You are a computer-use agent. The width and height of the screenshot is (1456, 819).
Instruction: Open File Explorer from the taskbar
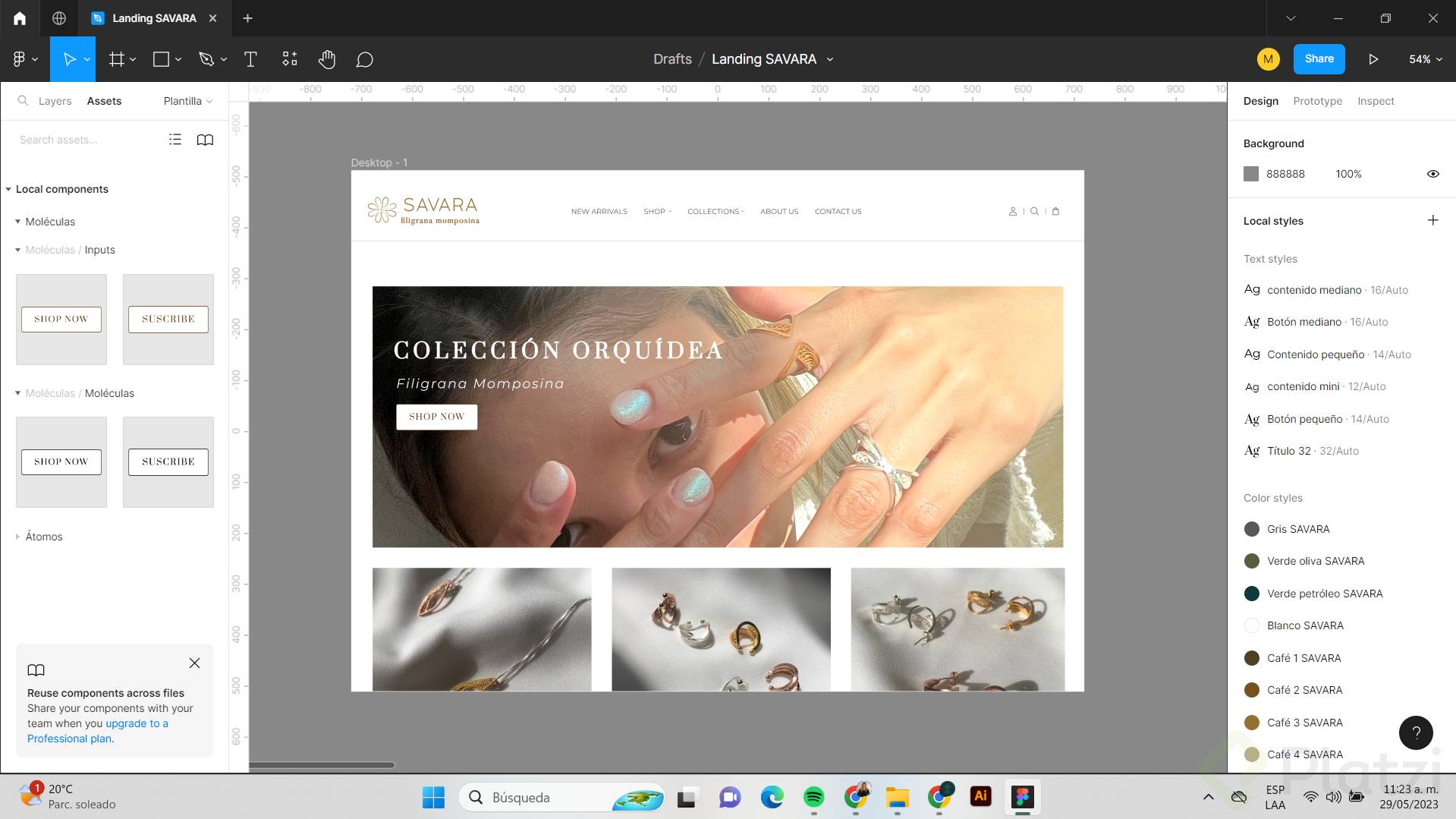(x=898, y=796)
